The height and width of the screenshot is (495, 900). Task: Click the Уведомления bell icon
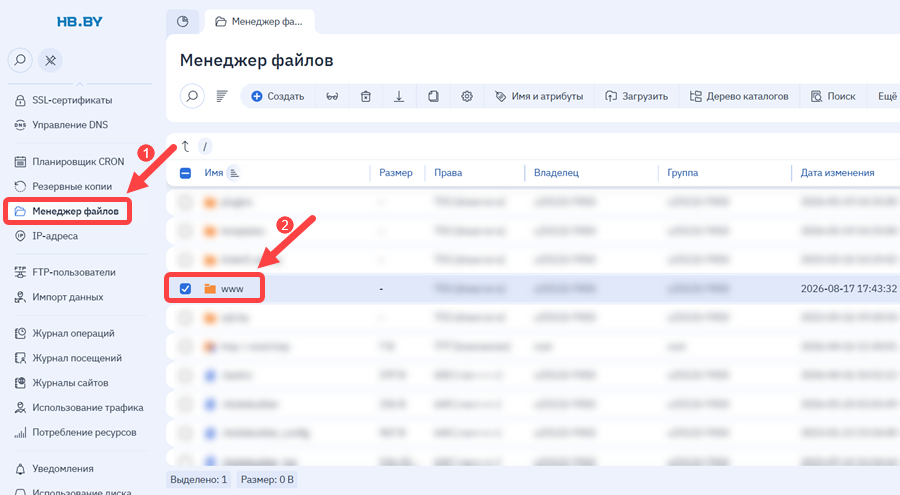(20, 469)
